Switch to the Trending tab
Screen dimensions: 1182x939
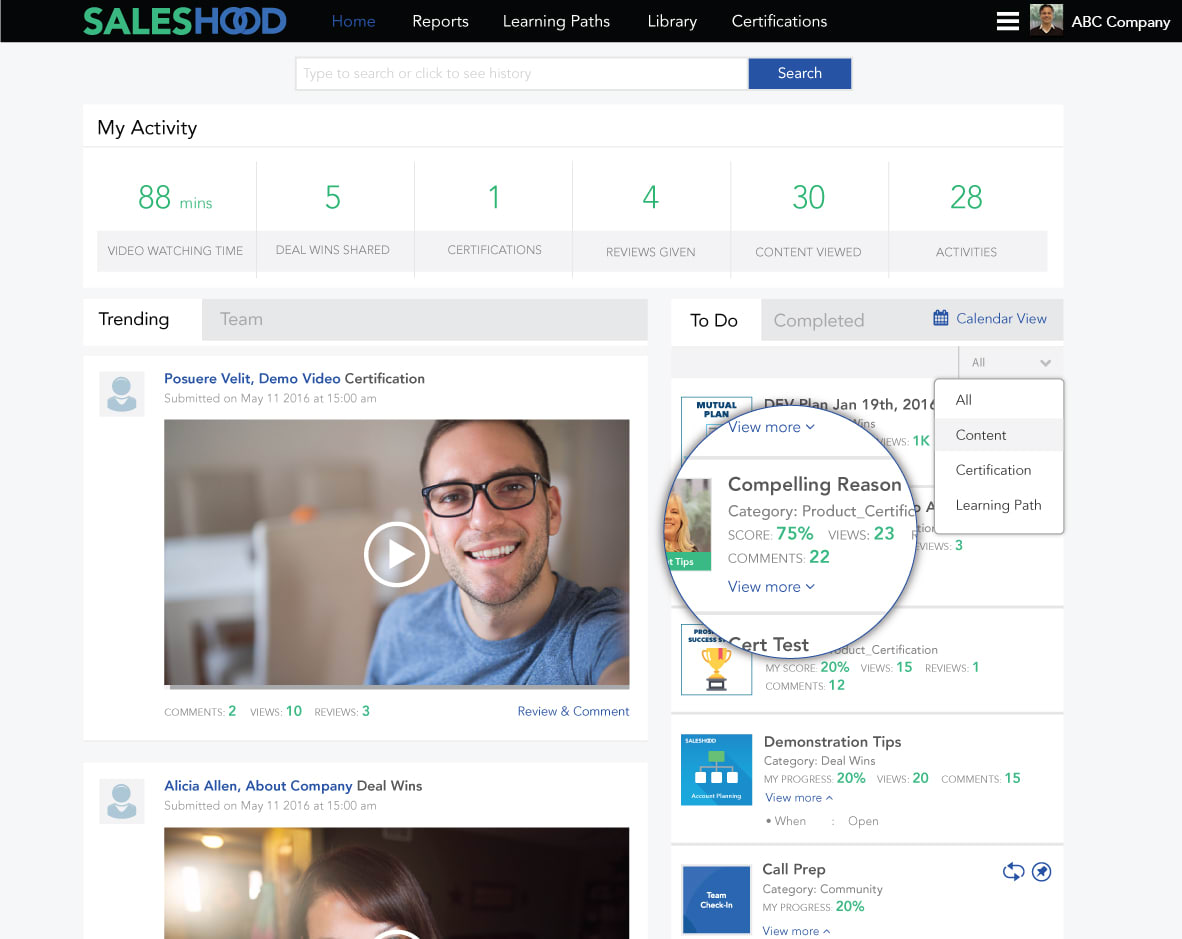pos(133,320)
